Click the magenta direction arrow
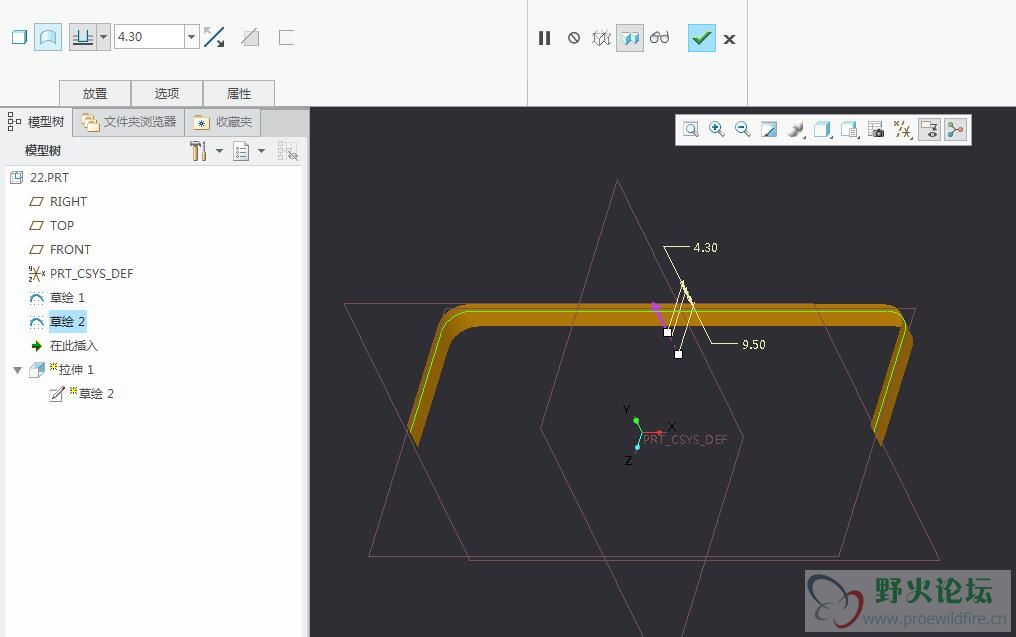The width and height of the screenshot is (1016, 637). pyautogui.click(x=659, y=314)
